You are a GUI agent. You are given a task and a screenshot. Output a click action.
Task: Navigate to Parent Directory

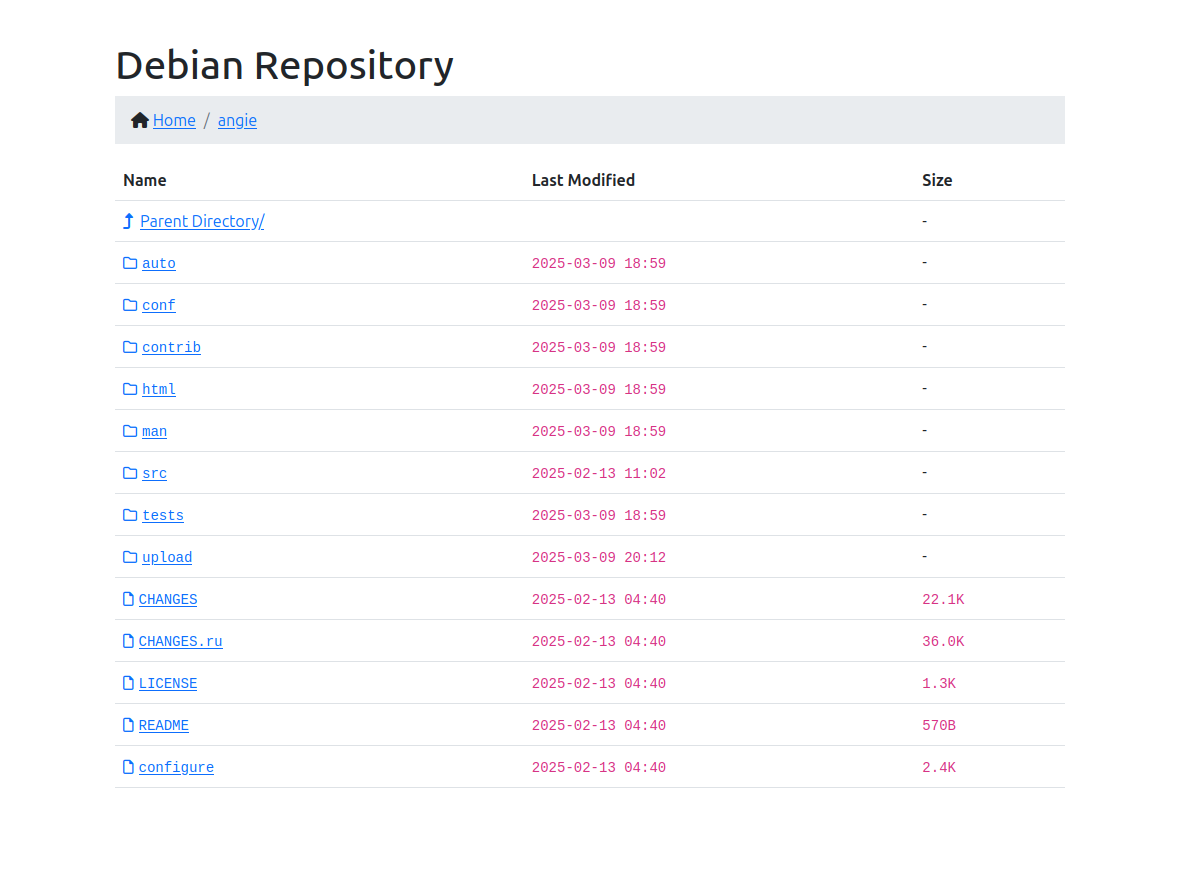click(x=202, y=221)
